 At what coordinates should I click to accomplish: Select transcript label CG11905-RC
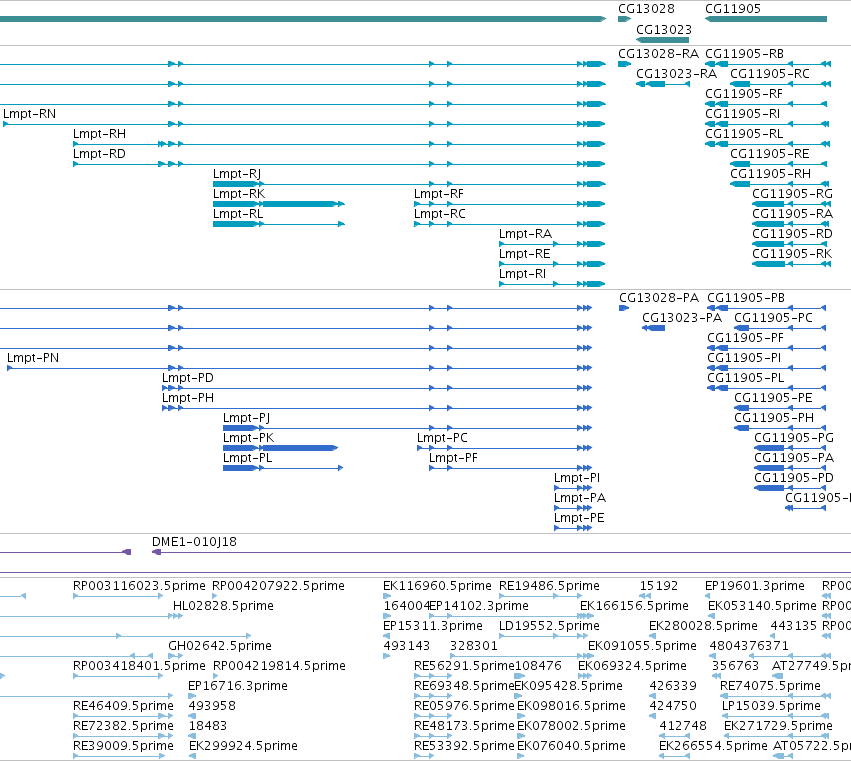pyautogui.click(x=770, y=74)
